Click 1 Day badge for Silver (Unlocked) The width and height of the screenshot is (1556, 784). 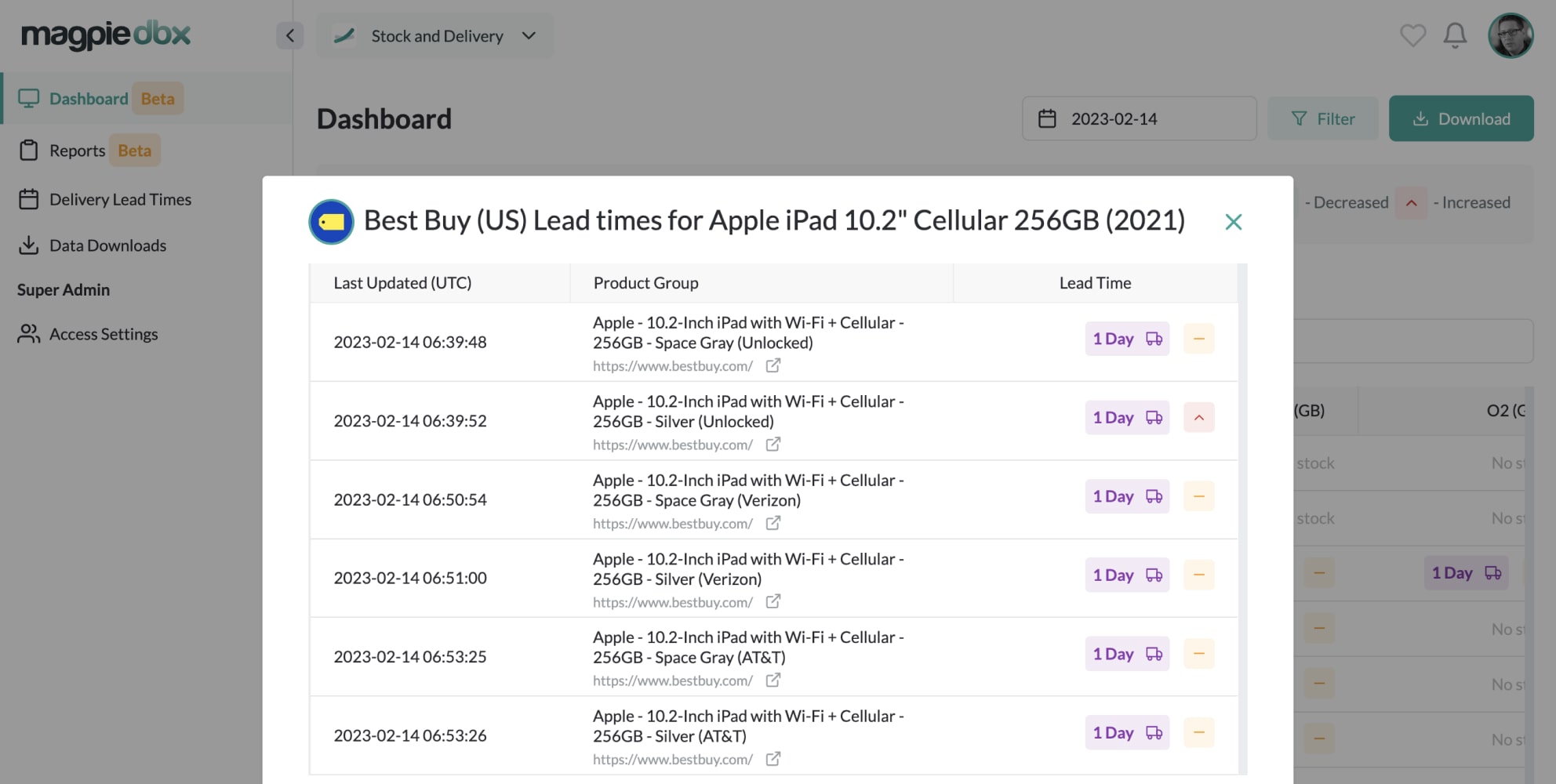[x=1127, y=417]
